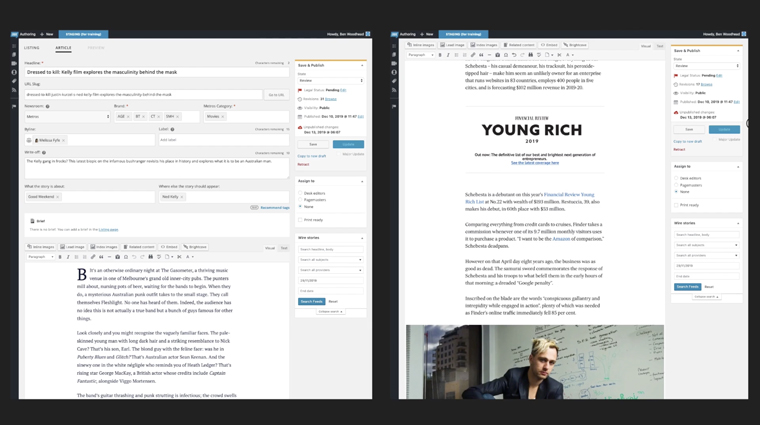Switch to Visual editor tab, right window
Image resolution: width=760 pixels, height=425 pixels.
coord(646,46)
